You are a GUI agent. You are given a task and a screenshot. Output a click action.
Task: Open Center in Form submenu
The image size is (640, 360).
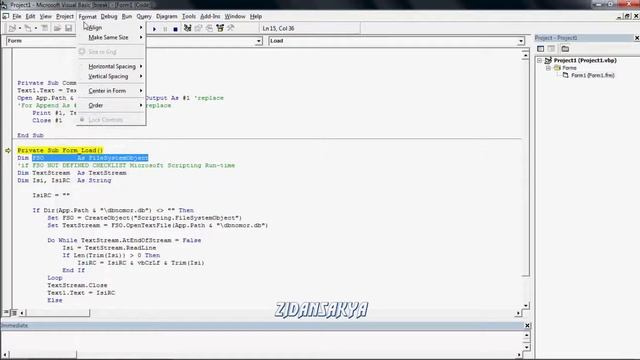tap(111, 91)
